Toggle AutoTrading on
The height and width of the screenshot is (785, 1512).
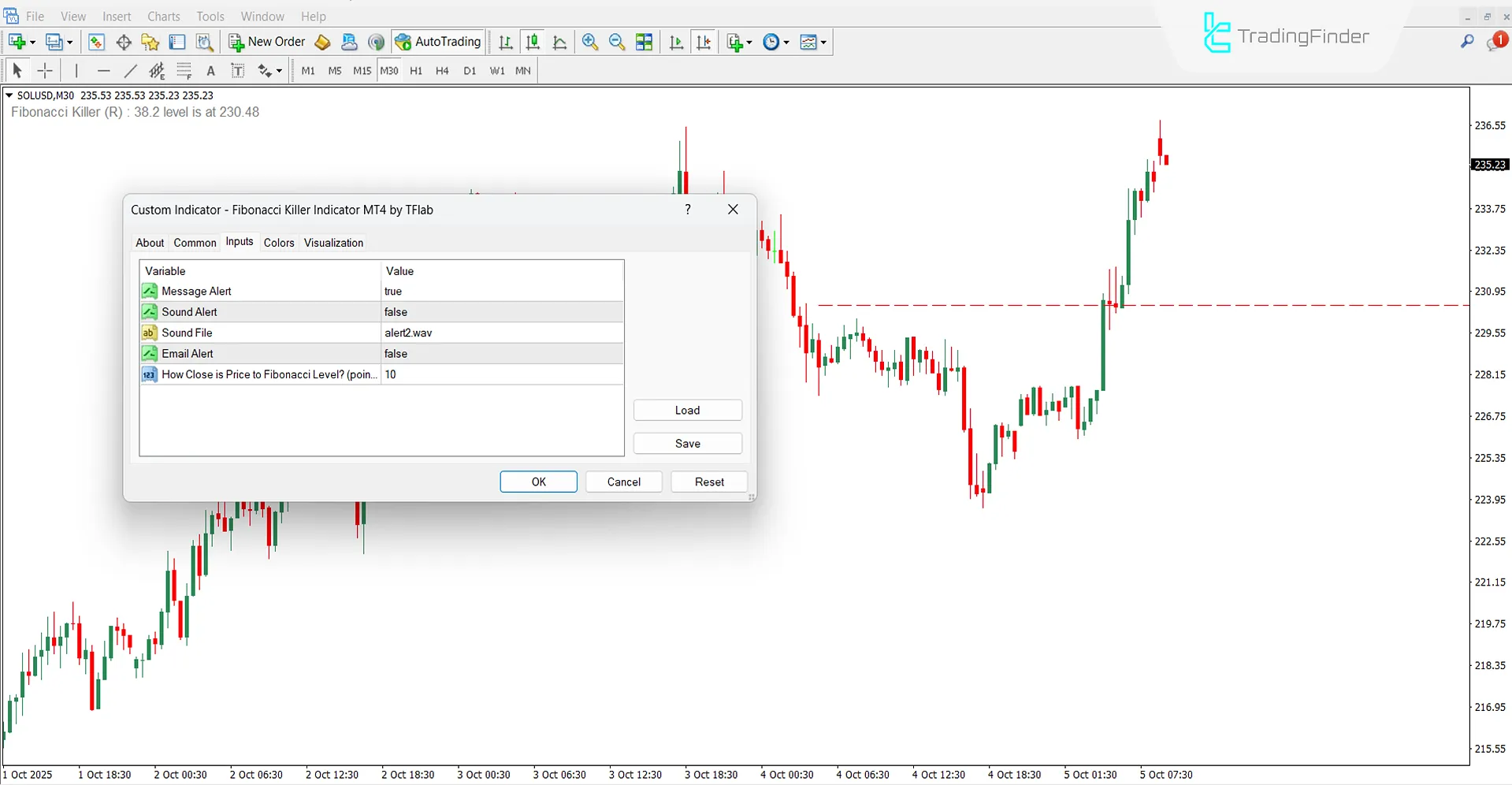pyautogui.click(x=438, y=41)
